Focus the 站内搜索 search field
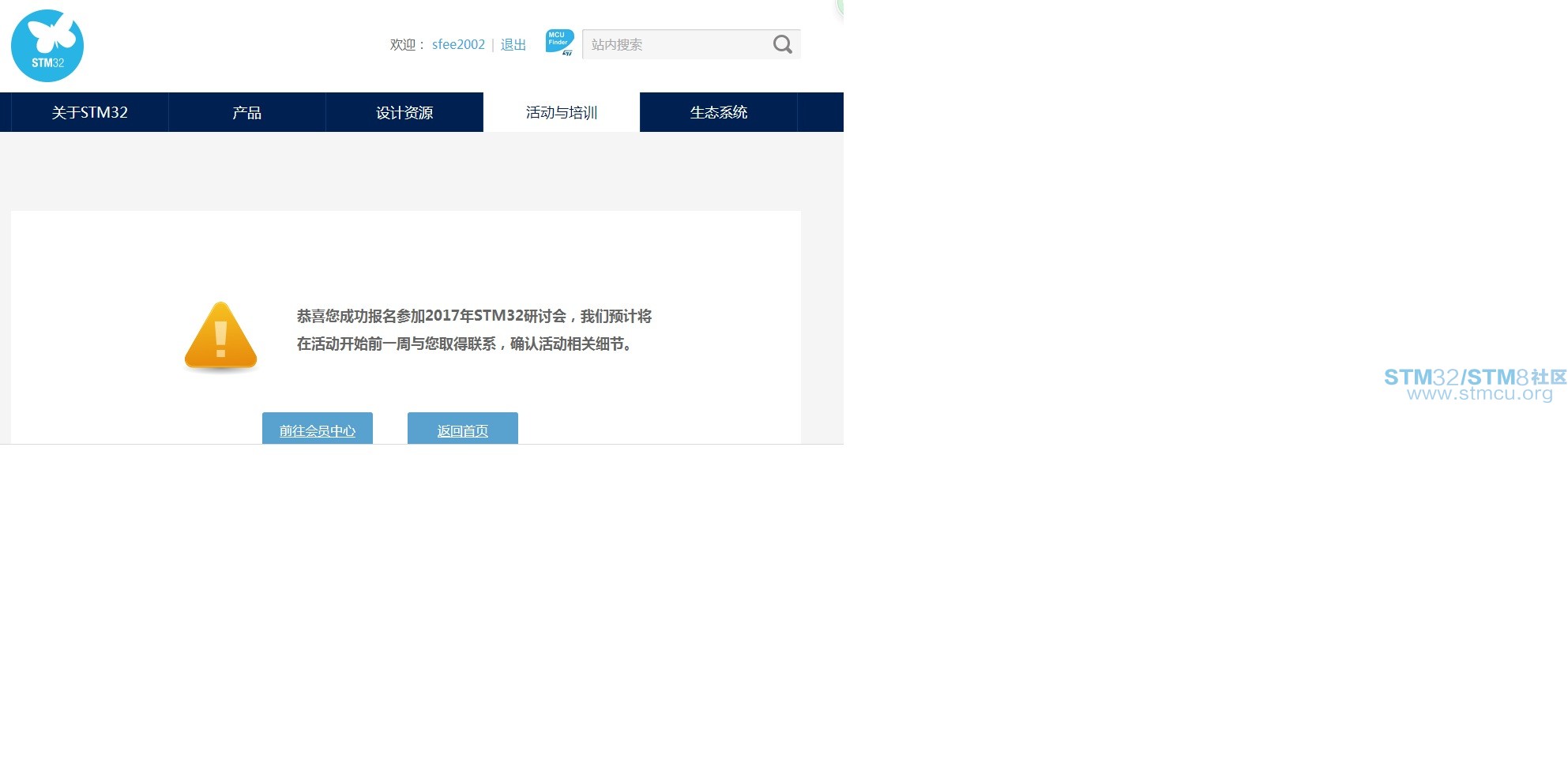The width and height of the screenshot is (1568, 774). (675, 44)
